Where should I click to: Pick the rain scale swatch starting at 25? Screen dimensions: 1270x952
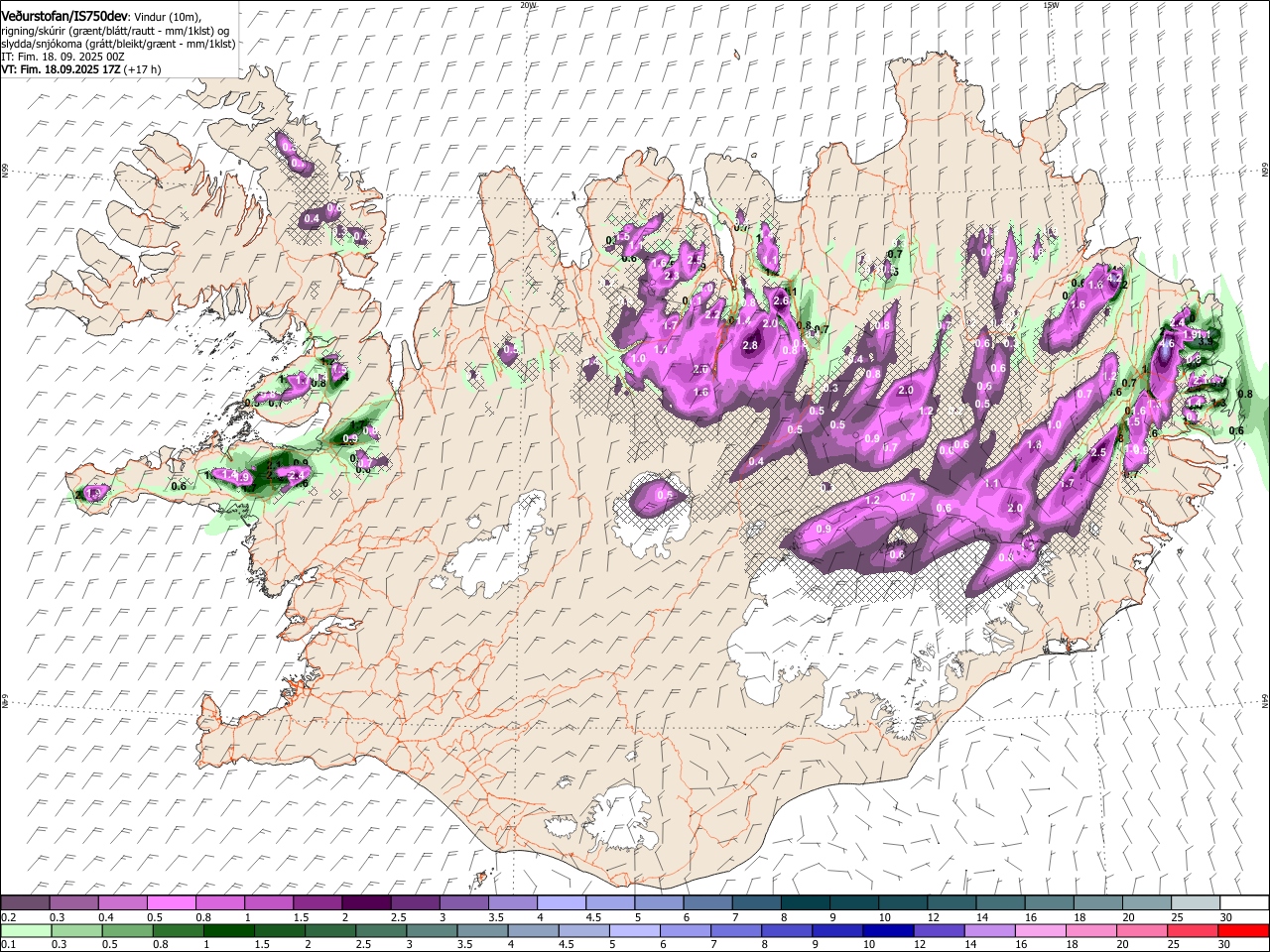click(1192, 930)
